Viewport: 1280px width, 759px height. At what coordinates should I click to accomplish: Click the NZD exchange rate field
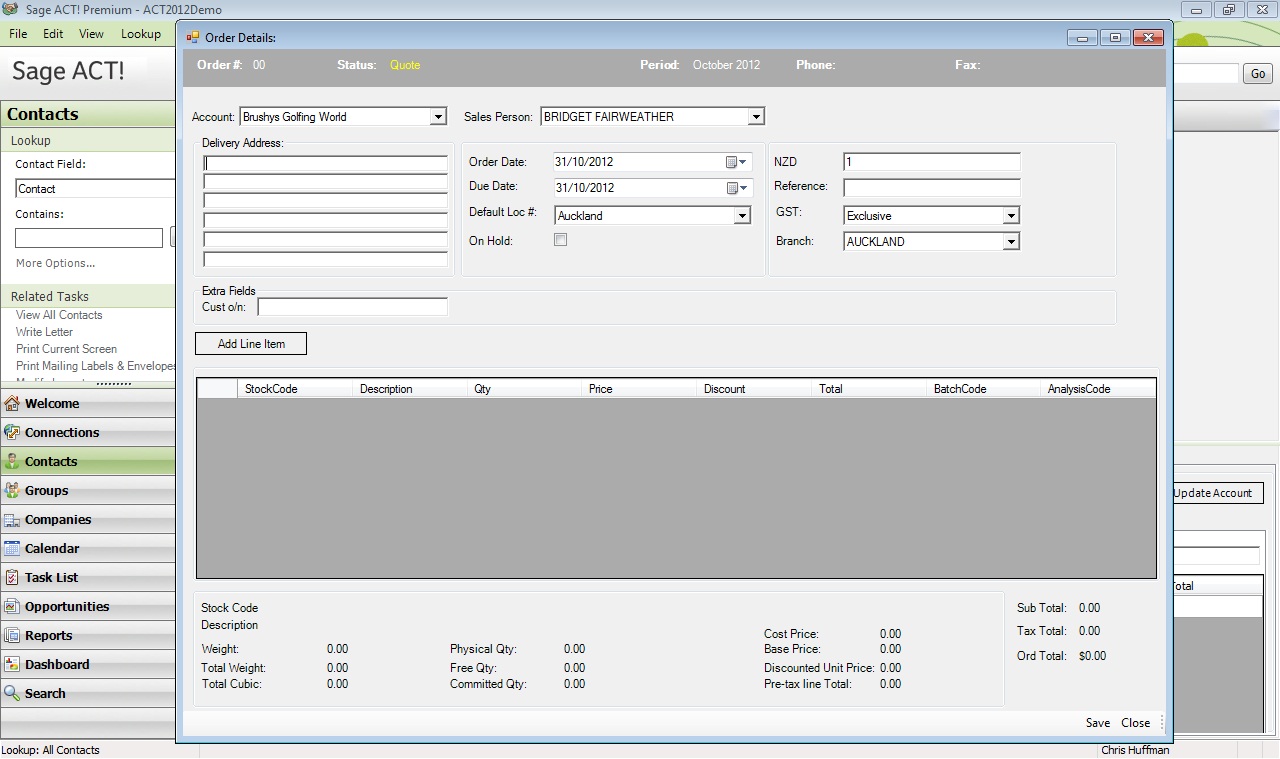pyautogui.click(x=932, y=162)
